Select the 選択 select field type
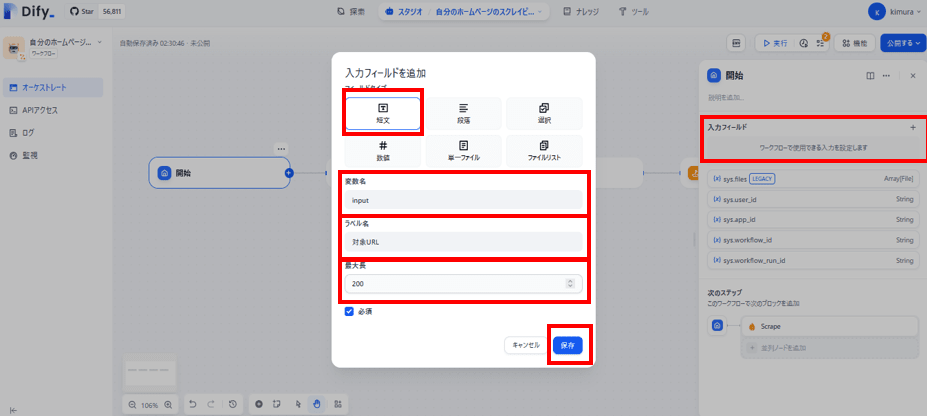This screenshot has width=927, height=416. pyautogui.click(x=544, y=113)
